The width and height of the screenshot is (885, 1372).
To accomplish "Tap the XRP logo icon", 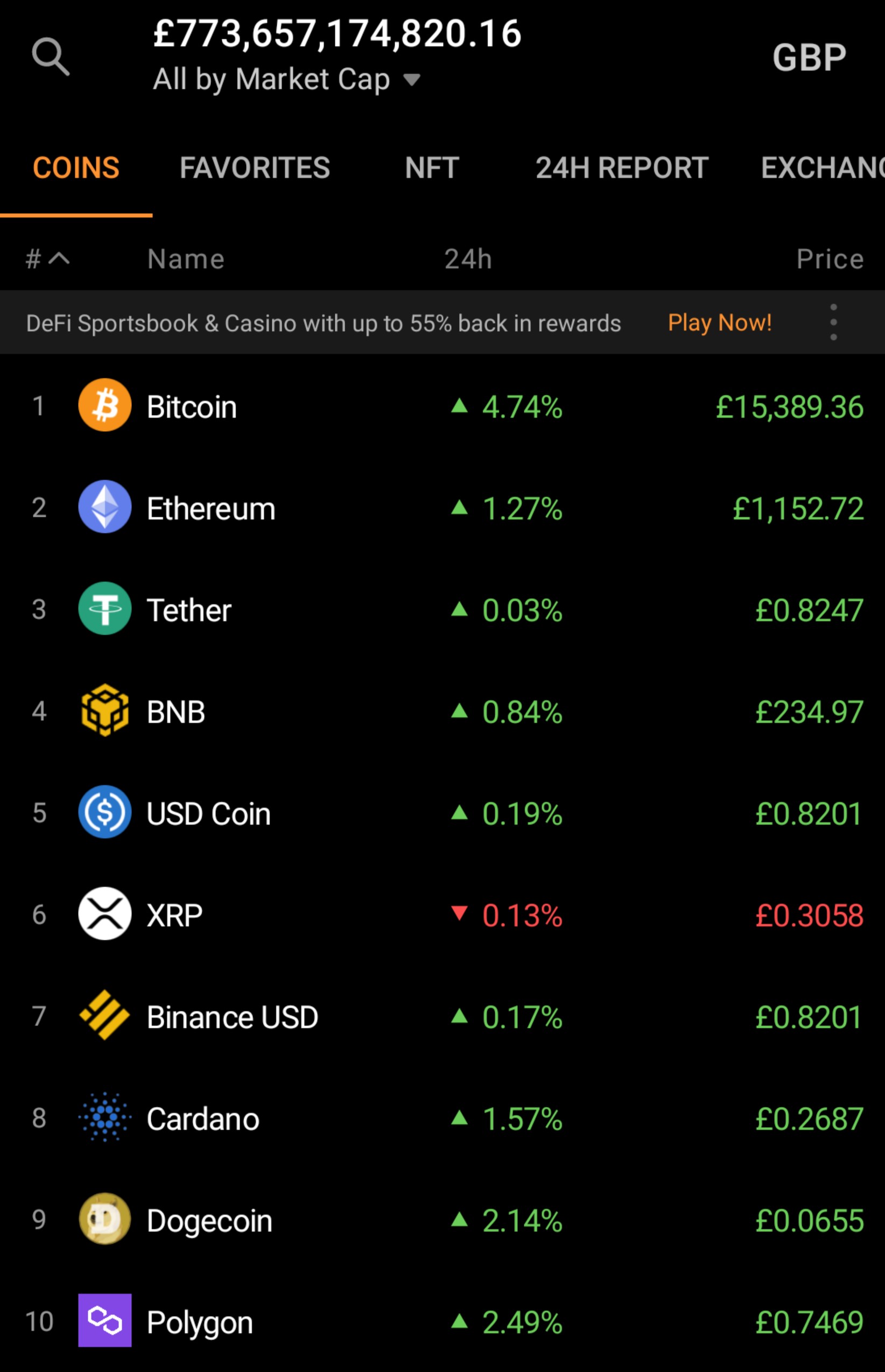I will click(104, 913).
